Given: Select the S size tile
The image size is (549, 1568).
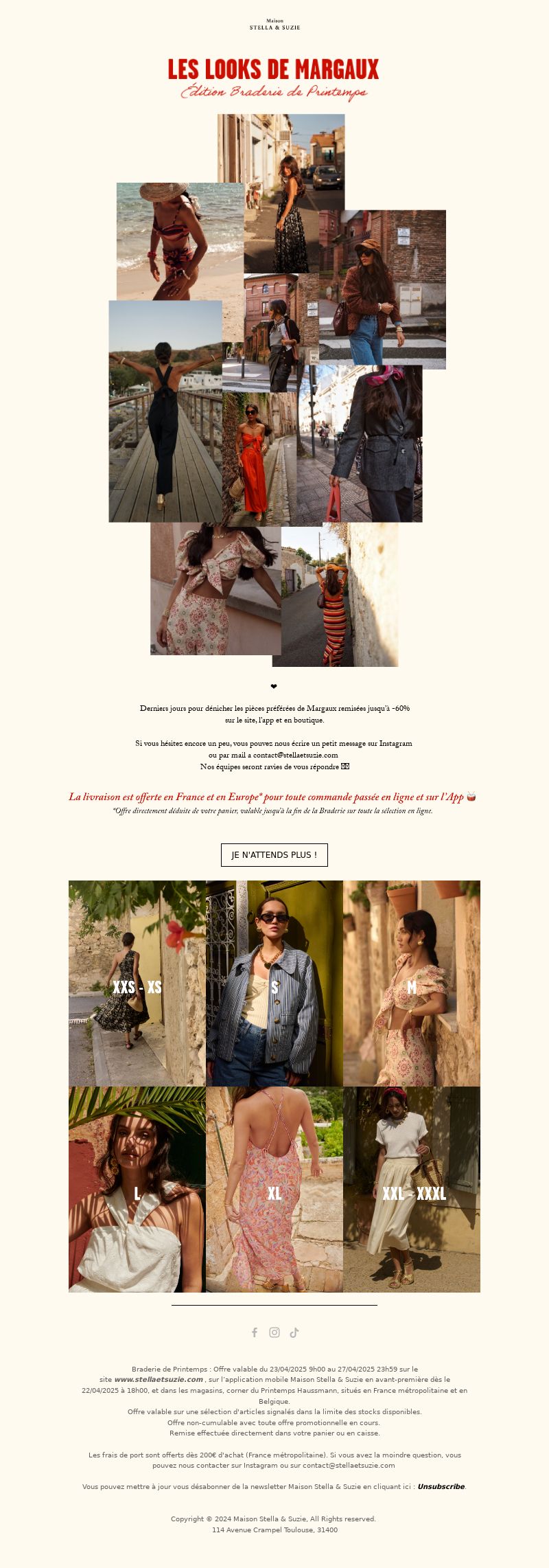Looking at the screenshot, I should 274,984.
